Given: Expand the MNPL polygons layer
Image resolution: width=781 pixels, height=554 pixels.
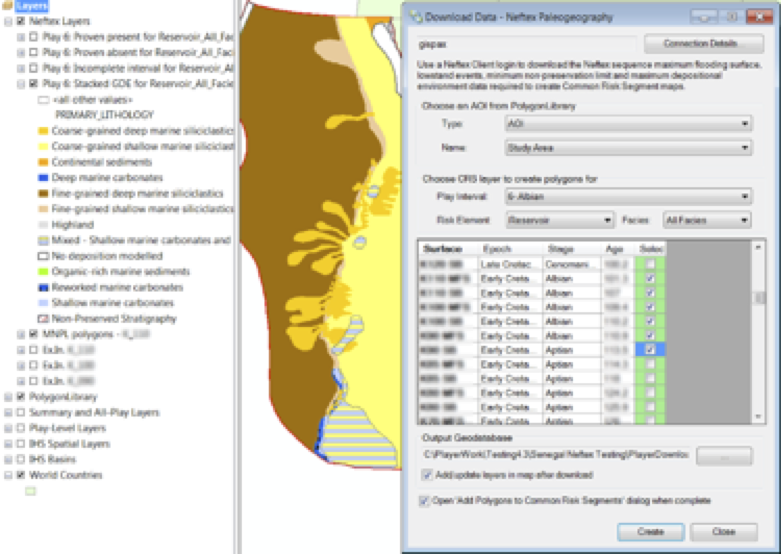Looking at the screenshot, I should (x=21, y=335).
